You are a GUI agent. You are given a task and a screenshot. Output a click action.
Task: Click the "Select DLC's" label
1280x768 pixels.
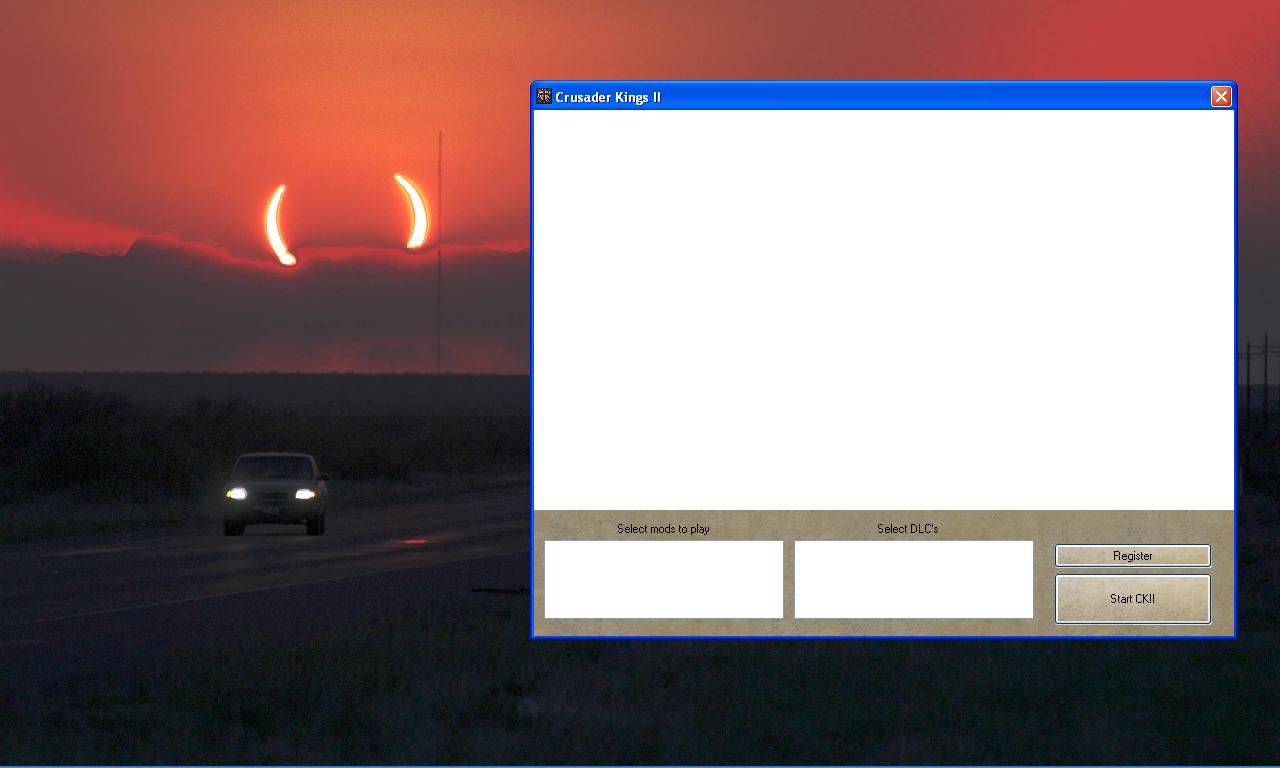point(908,529)
